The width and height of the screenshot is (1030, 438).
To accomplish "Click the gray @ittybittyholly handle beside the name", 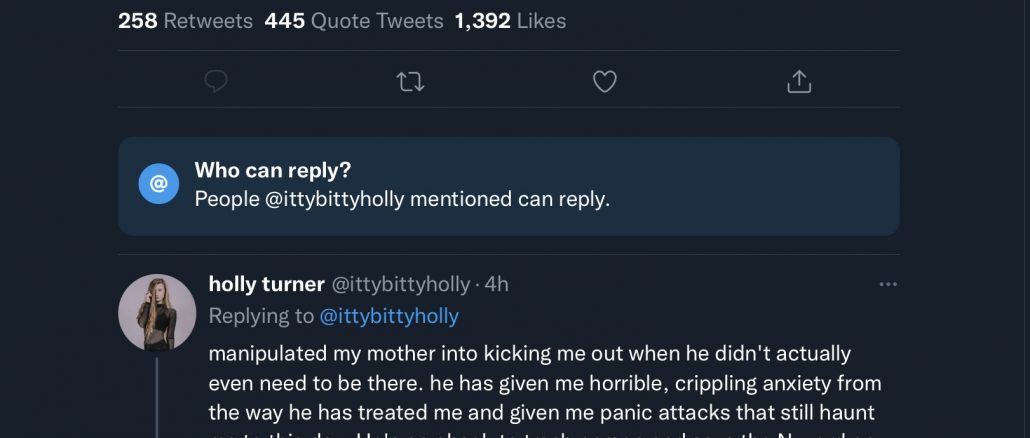I will pyautogui.click(x=400, y=285).
